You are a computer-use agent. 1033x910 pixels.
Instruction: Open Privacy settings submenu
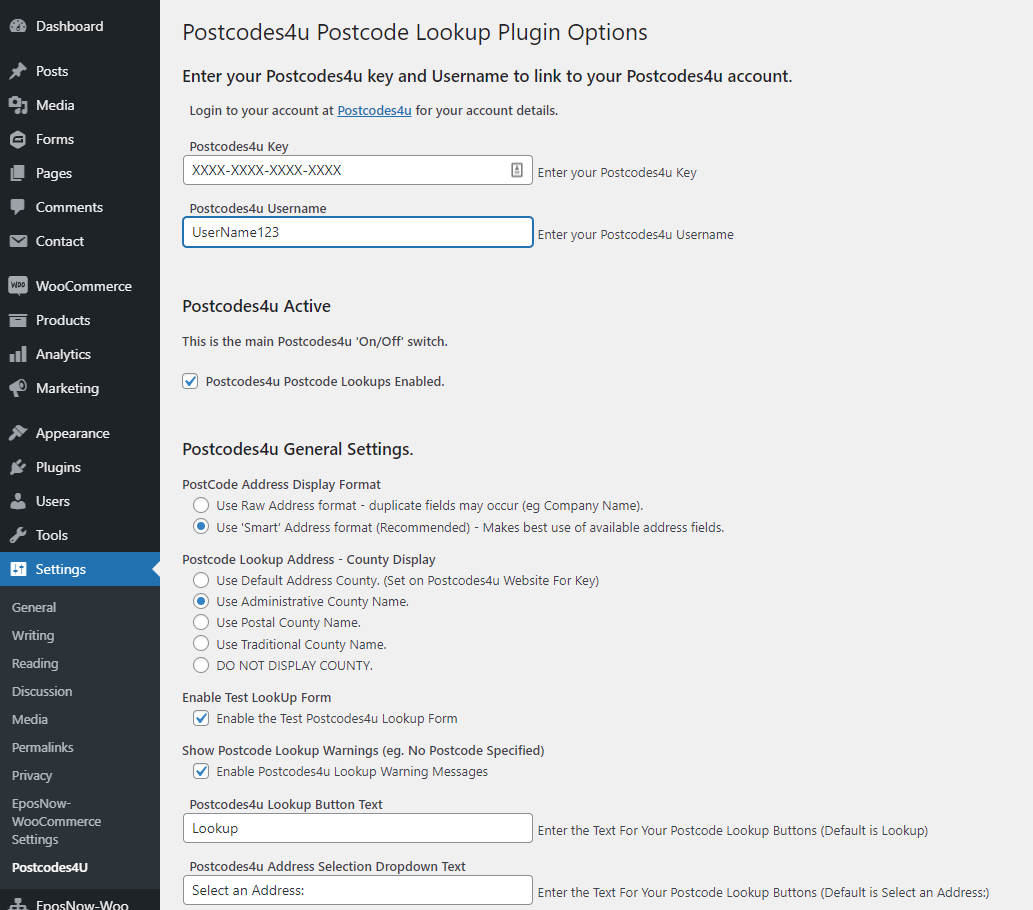[x=32, y=776]
